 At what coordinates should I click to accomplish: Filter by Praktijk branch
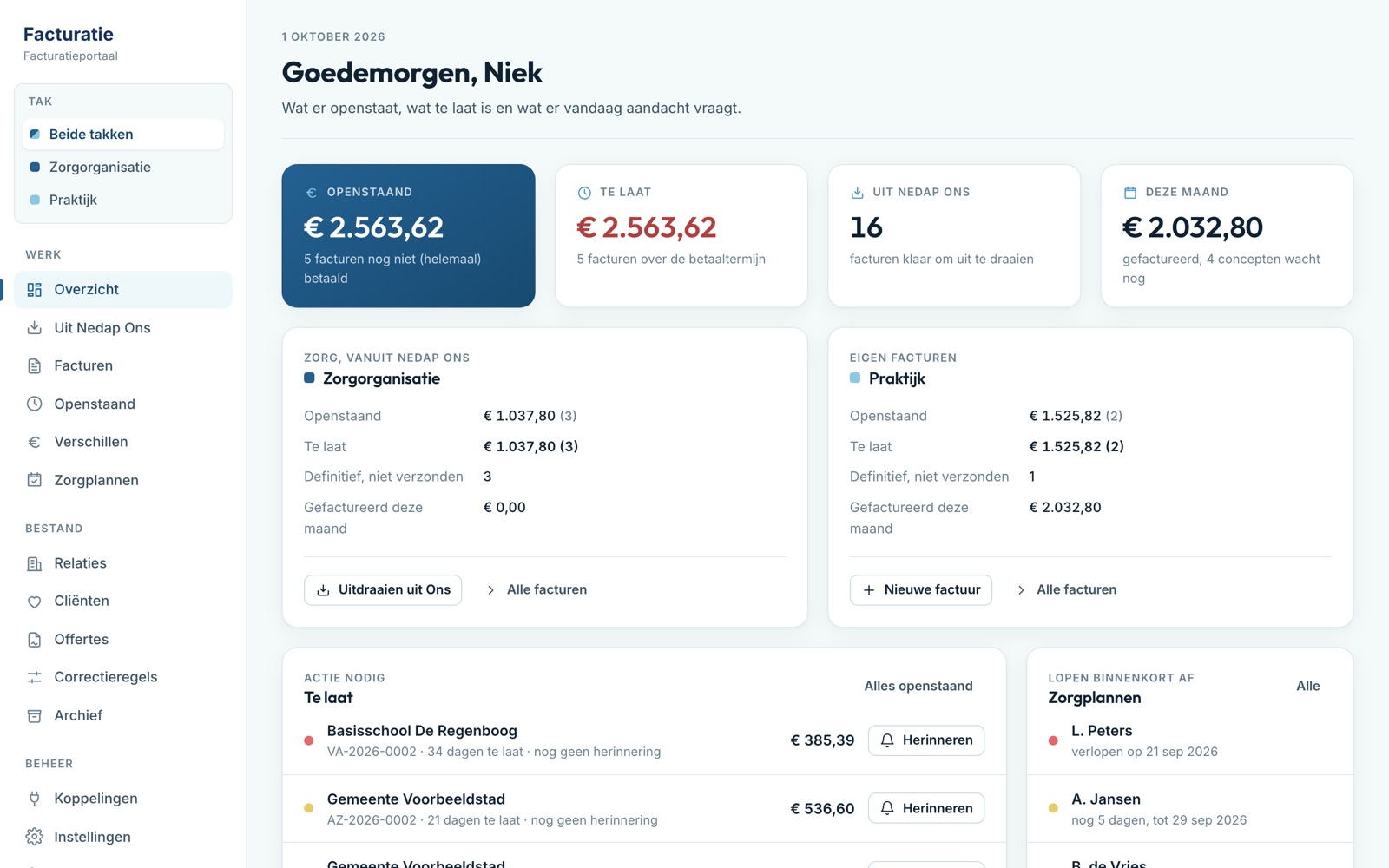(x=123, y=200)
